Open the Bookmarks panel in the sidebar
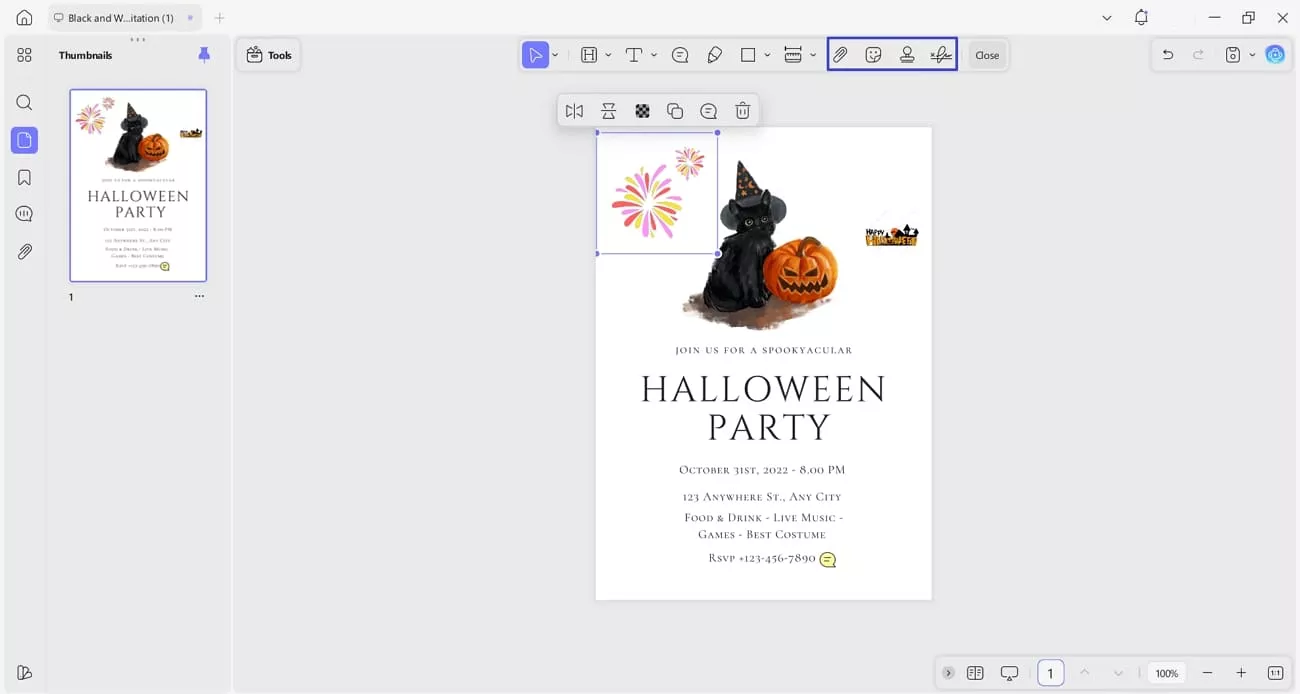Viewport: 1300px width, 694px height. point(24,176)
